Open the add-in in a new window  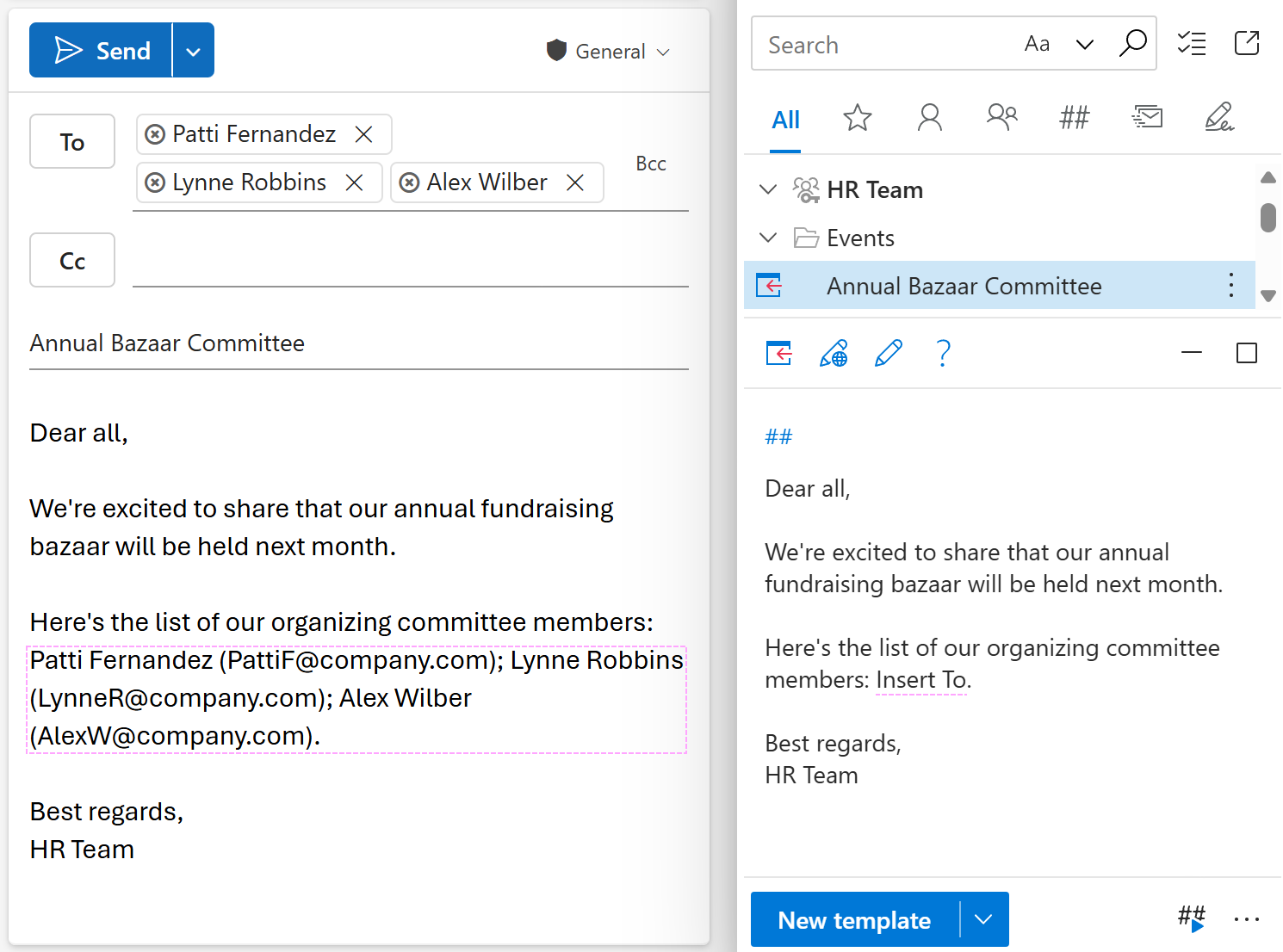pos(1247,43)
